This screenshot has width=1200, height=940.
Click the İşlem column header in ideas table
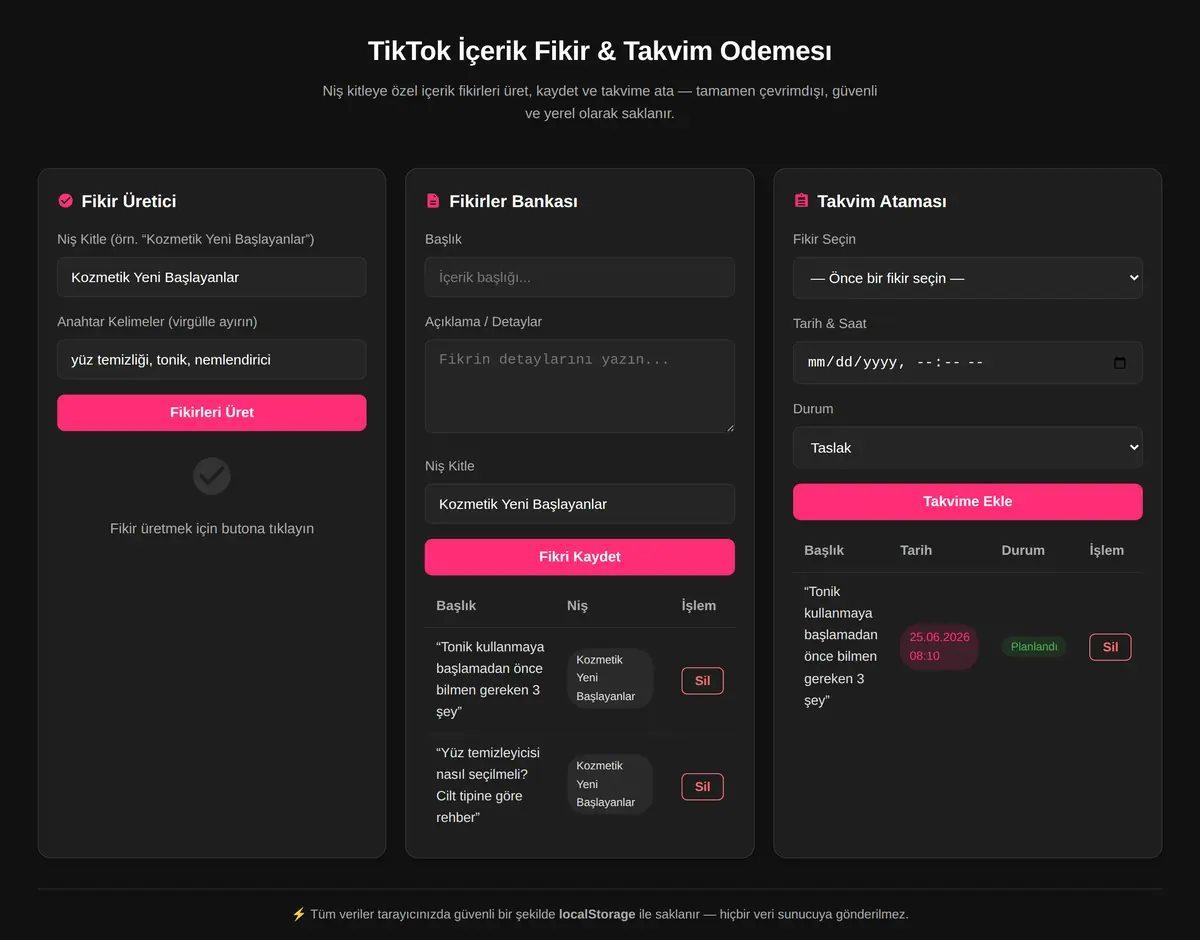(699, 605)
